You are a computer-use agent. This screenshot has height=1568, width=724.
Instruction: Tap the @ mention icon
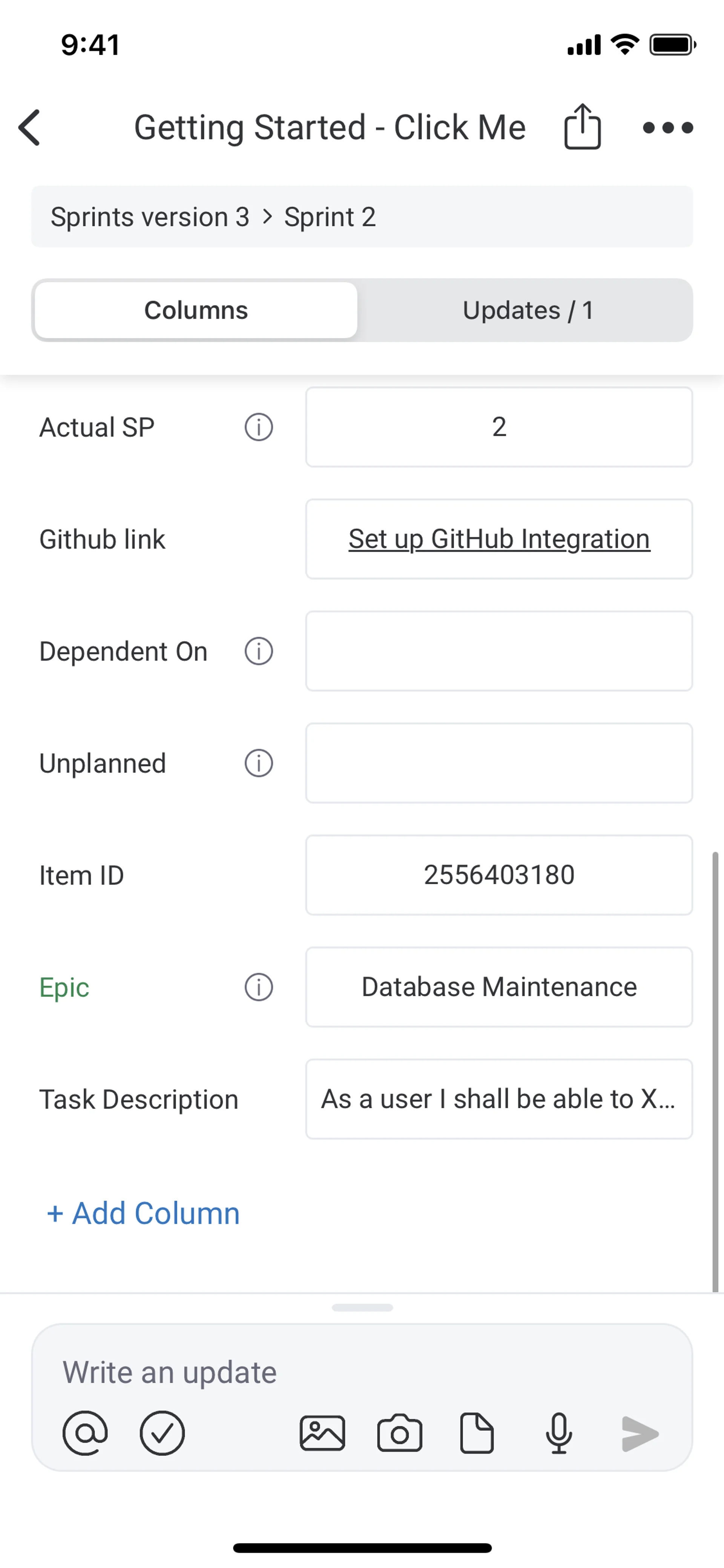(85, 1433)
